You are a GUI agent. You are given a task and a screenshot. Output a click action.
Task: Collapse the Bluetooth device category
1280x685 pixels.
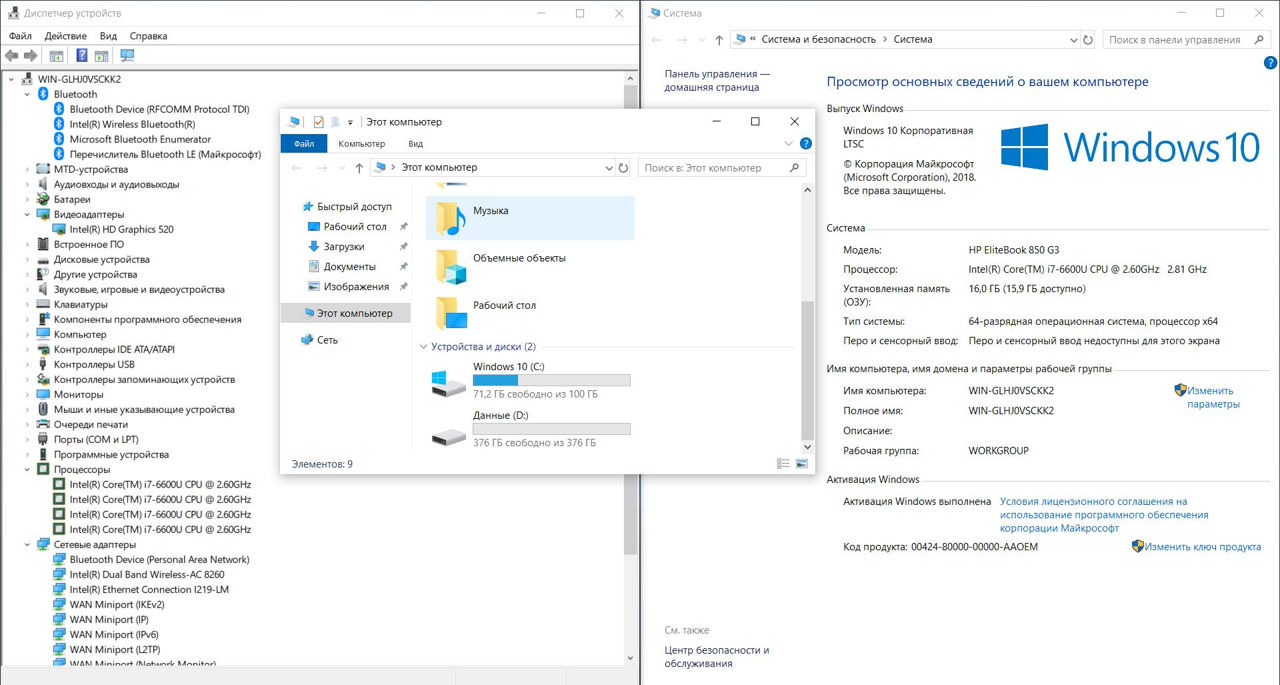click(28, 94)
